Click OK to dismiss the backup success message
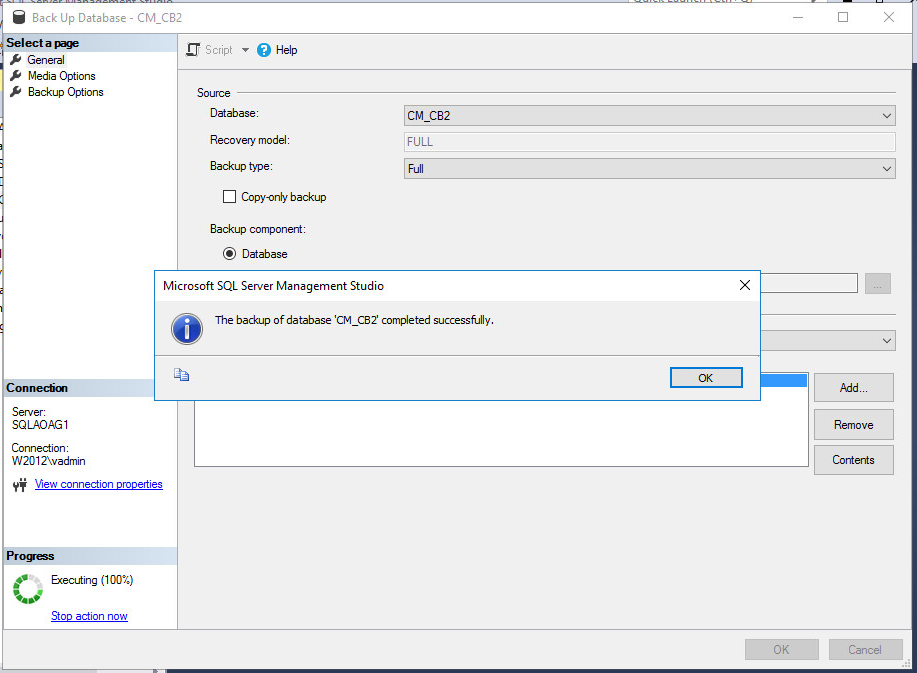The image size is (917, 673). click(x=706, y=377)
